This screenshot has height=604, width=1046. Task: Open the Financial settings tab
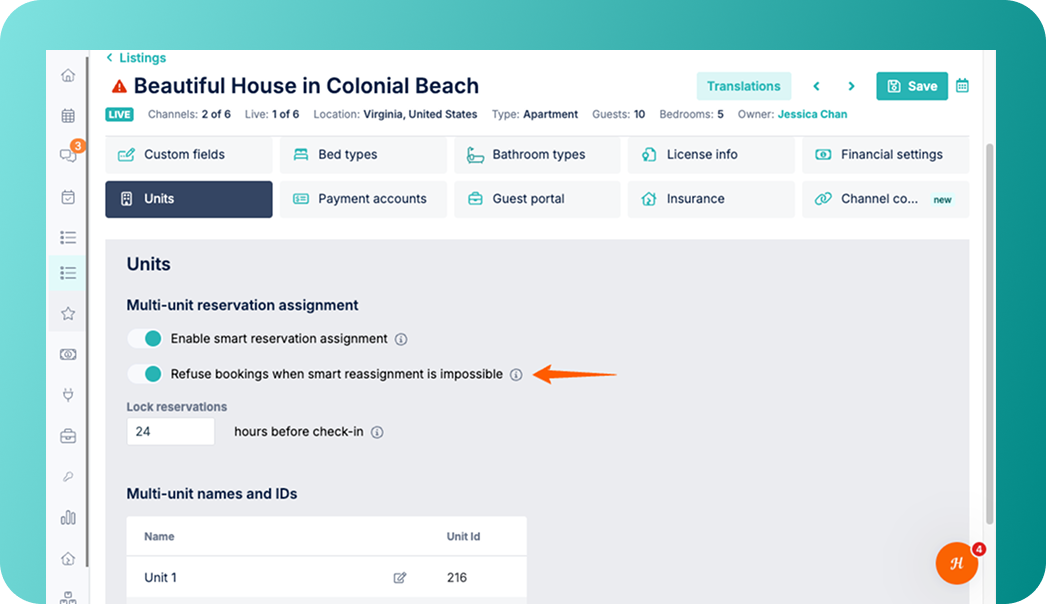tap(885, 155)
